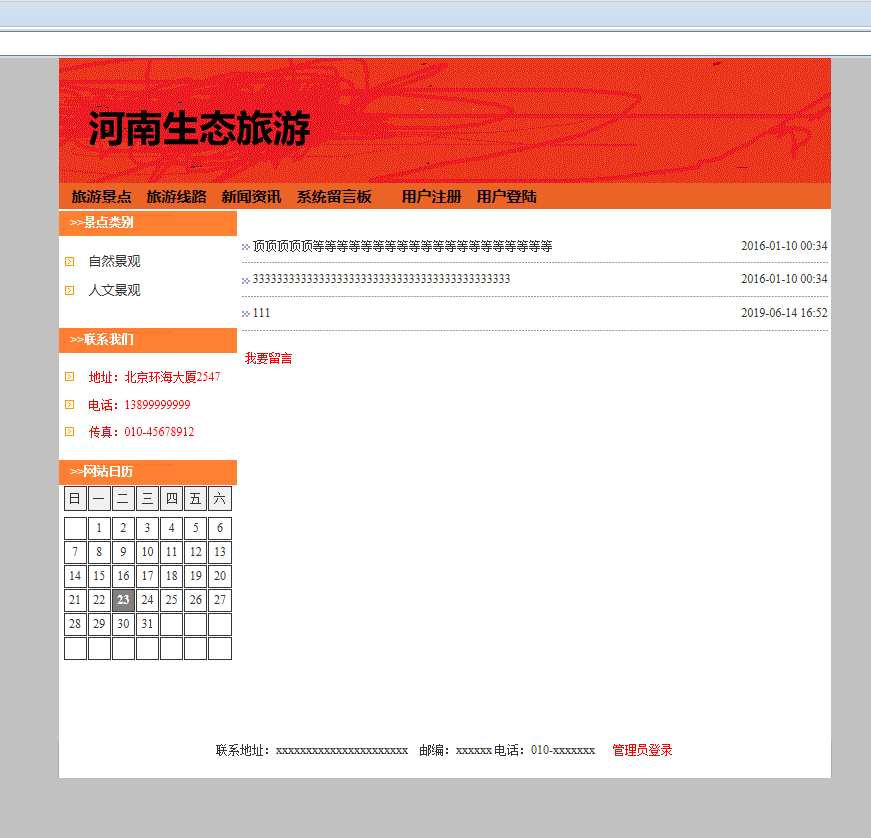Click the square icon beside 自然景观
The width and height of the screenshot is (871, 838).
[x=68, y=261]
